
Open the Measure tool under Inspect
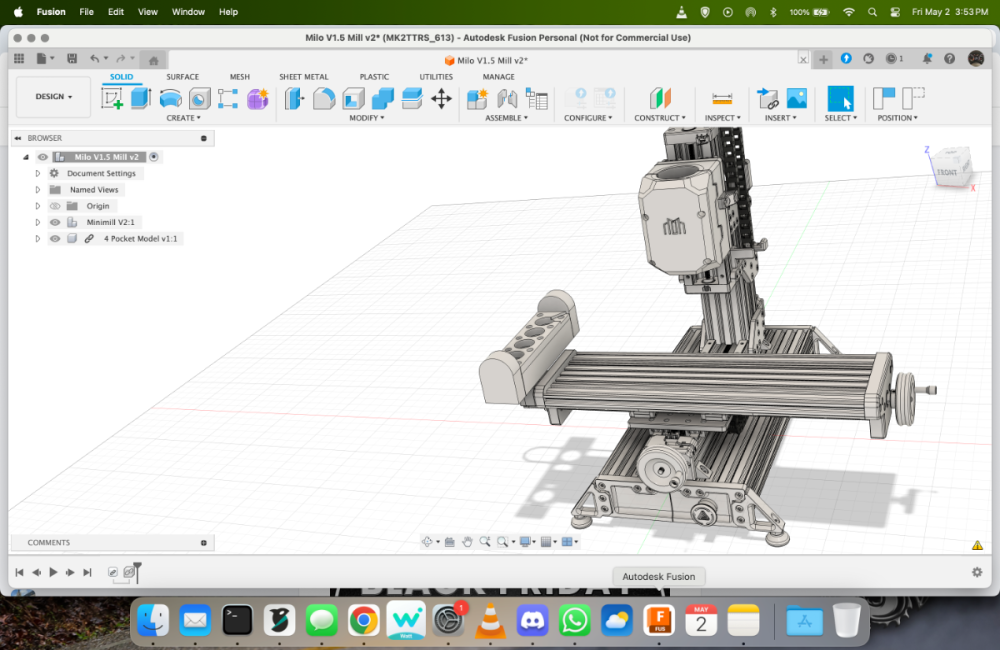click(722, 98)
